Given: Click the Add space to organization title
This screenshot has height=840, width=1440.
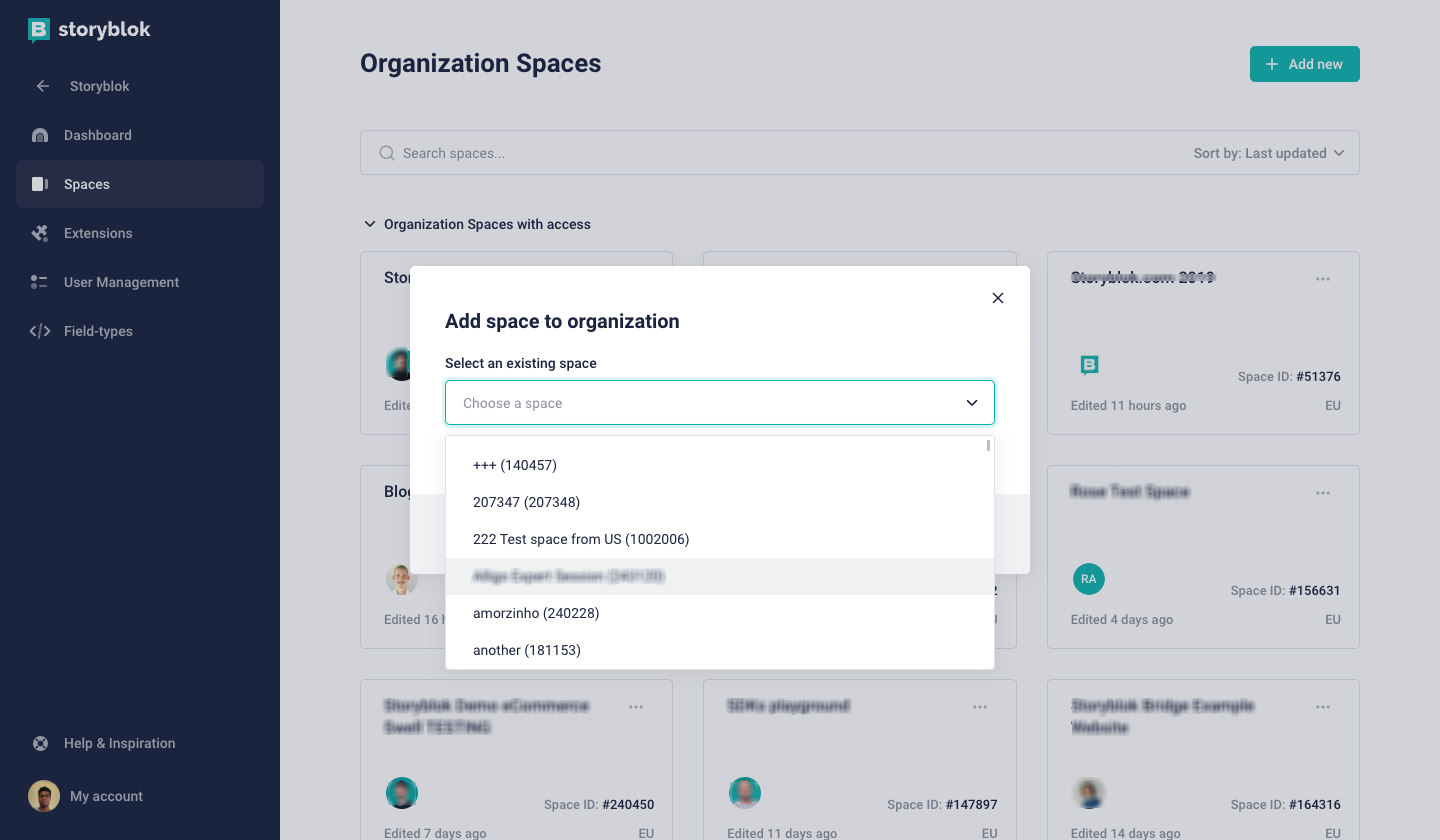Looking at the screenshot, I should [x=562, y=321].
